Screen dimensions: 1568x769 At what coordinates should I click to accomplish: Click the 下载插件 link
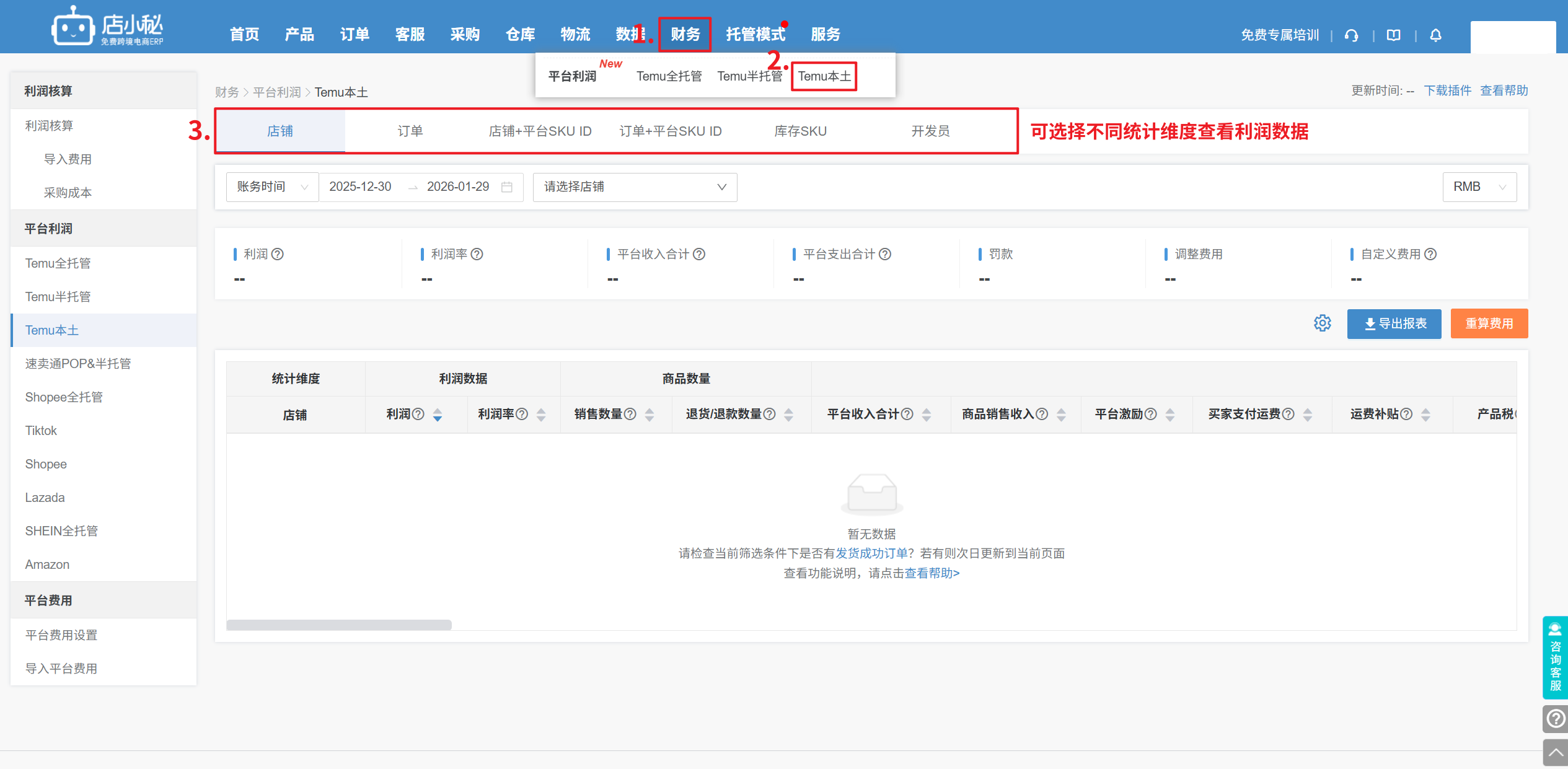point(1448,90)
